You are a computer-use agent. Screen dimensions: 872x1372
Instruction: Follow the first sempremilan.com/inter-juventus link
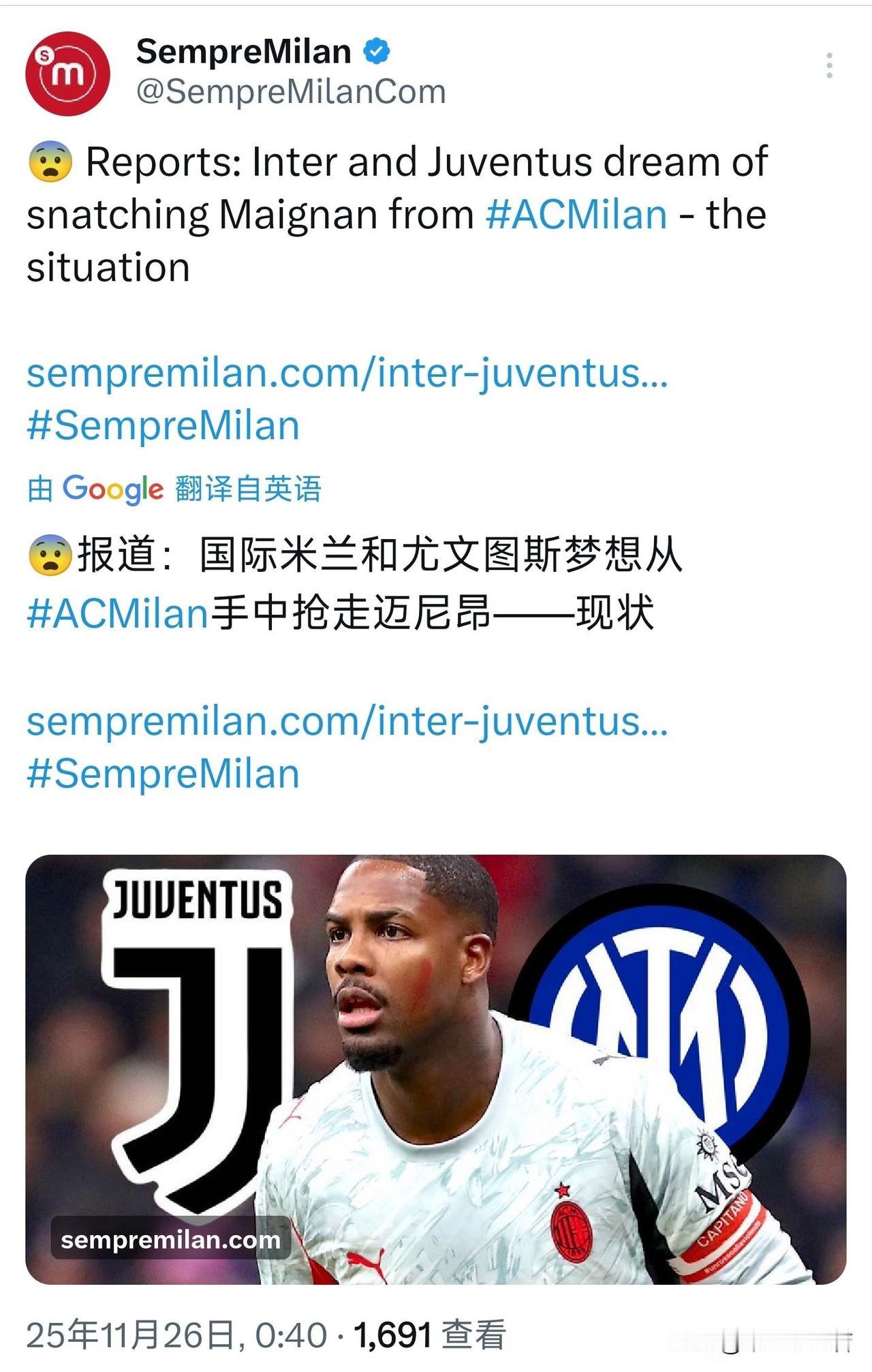point(347,374)
